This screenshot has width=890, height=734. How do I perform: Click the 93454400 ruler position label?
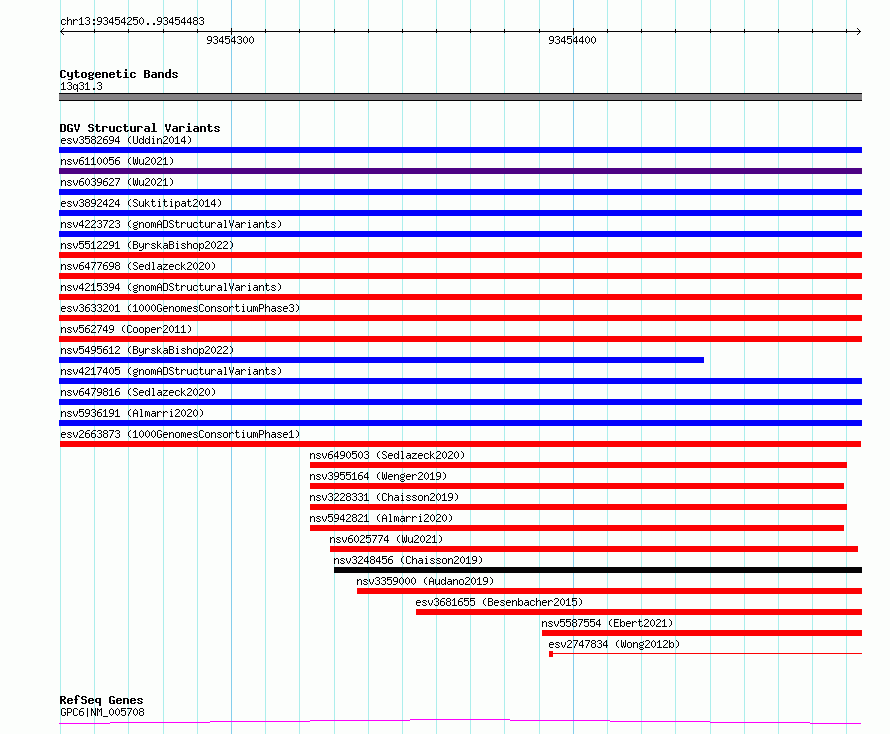[x=572, y=40]
